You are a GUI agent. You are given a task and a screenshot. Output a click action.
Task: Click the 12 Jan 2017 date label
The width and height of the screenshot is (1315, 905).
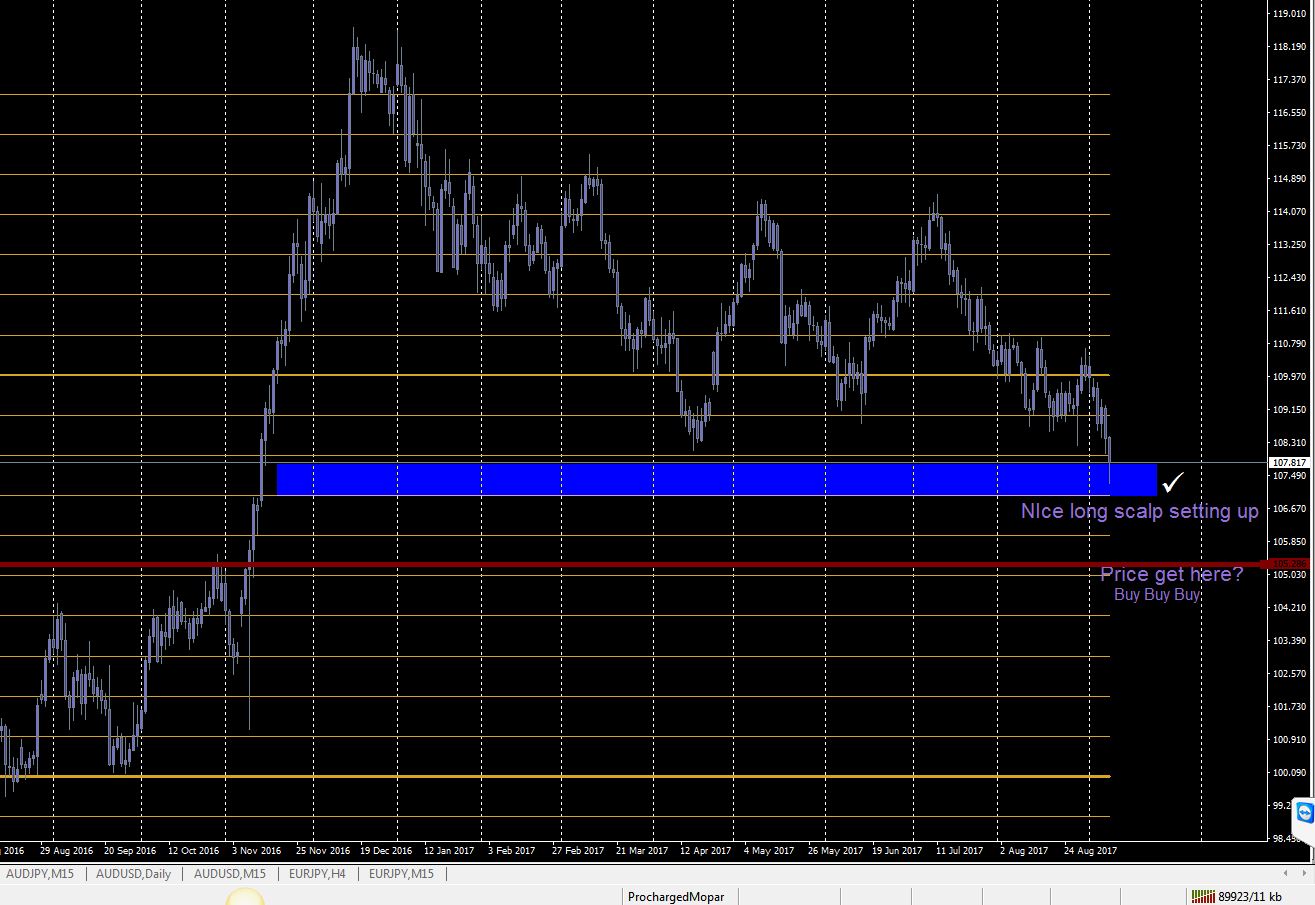pyautogui.click(x=449, y=851)
